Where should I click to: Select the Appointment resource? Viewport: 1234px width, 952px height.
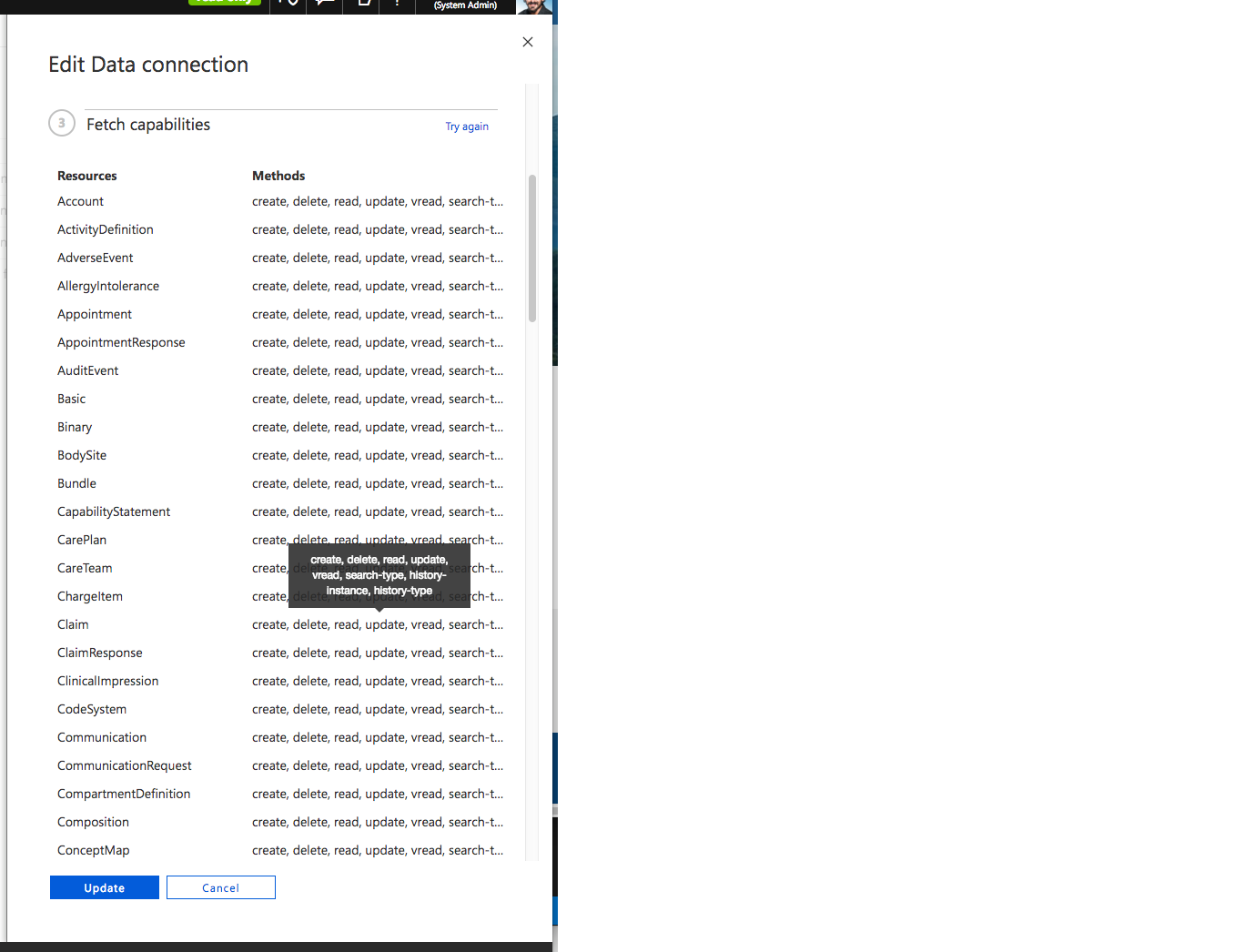[x=95, y=314]
